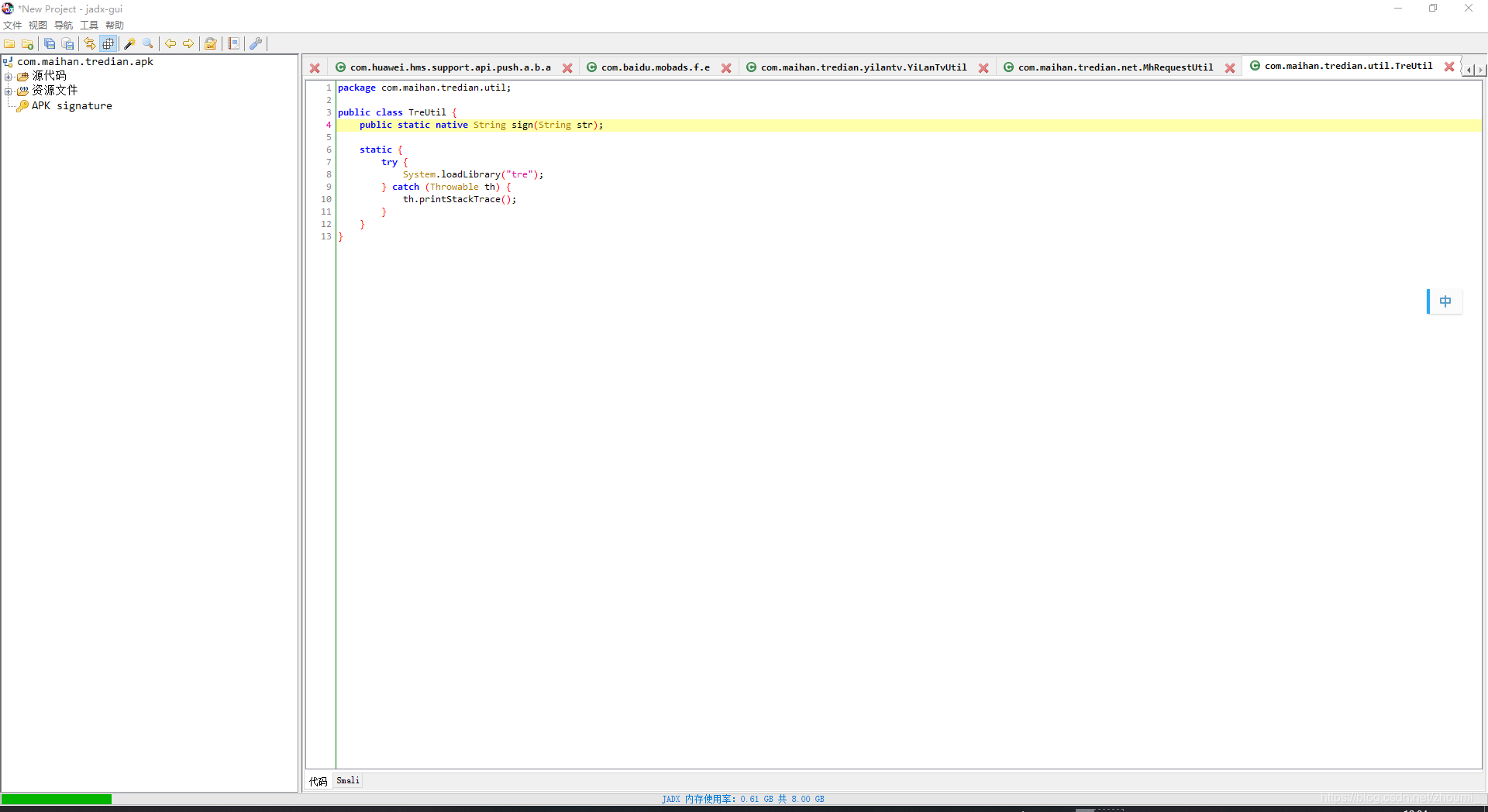
Task: Switch to the com.baidu.mobads.f.e tab
Action: click(655, 67)
